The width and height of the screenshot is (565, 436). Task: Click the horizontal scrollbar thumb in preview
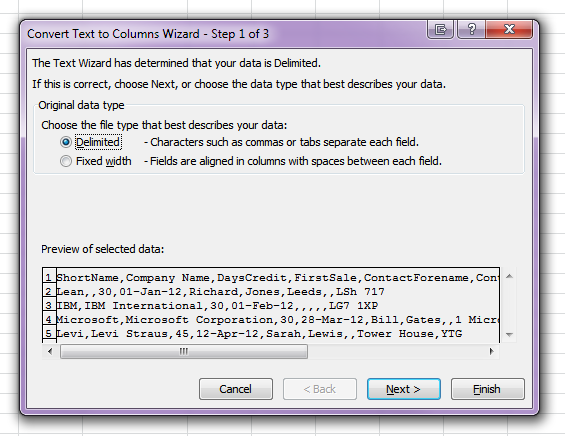(x=184, y=351)
